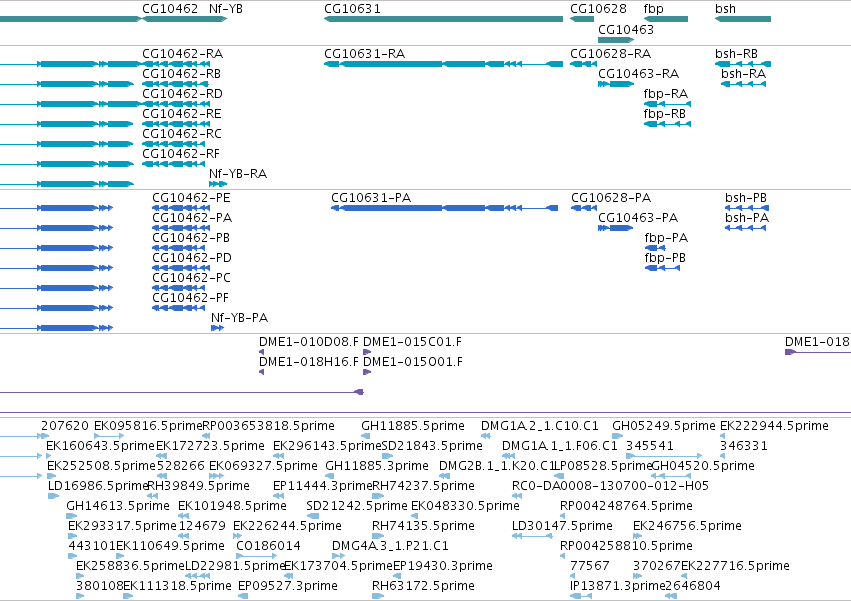Open protein CG10462-PB label
This screenshot has height=601, width=851.
(x=191, y=238)
